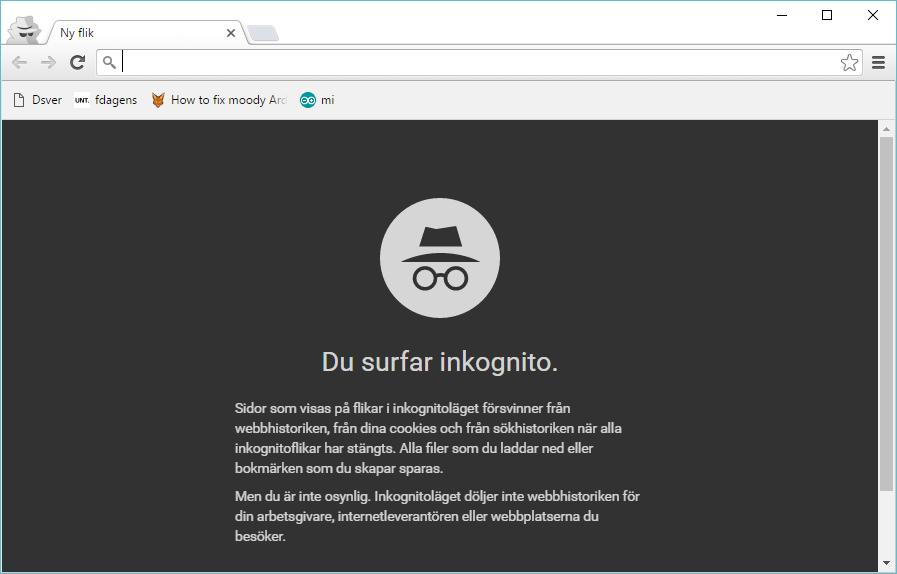This screenshot has height=574, width=897.
Task: Bookmark this page with the star icon
Action: click(850, 62)
